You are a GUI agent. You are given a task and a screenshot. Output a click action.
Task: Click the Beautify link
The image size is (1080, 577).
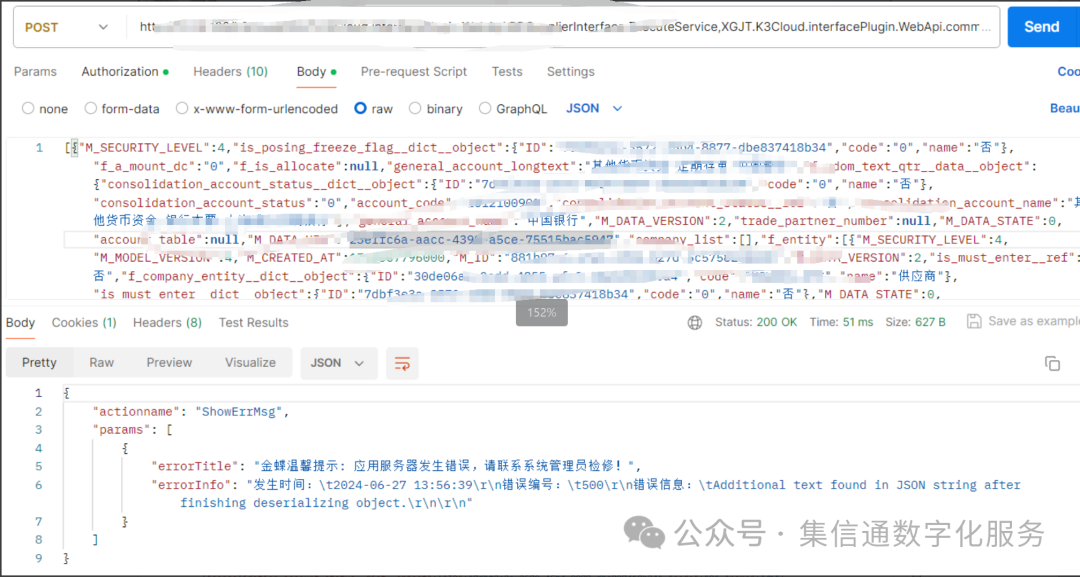(x=1064, y=108)
